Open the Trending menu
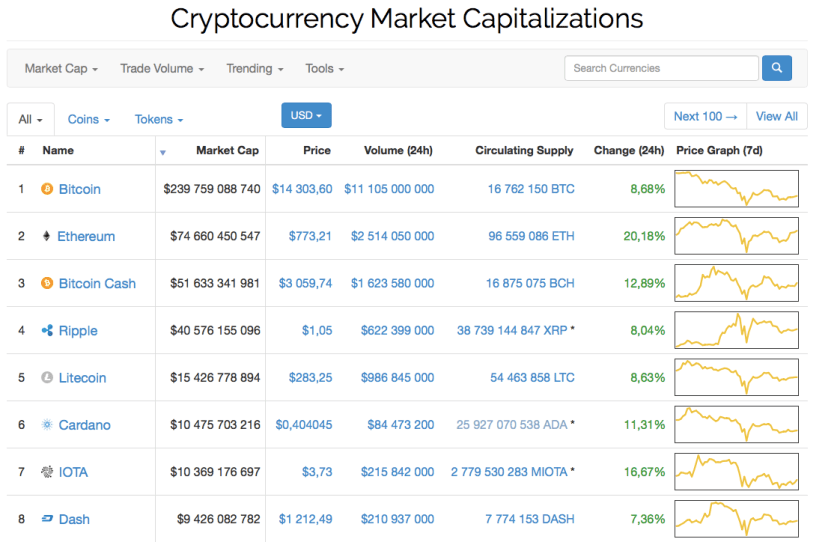The image size is (840, 542). click(x=254, y=68)
